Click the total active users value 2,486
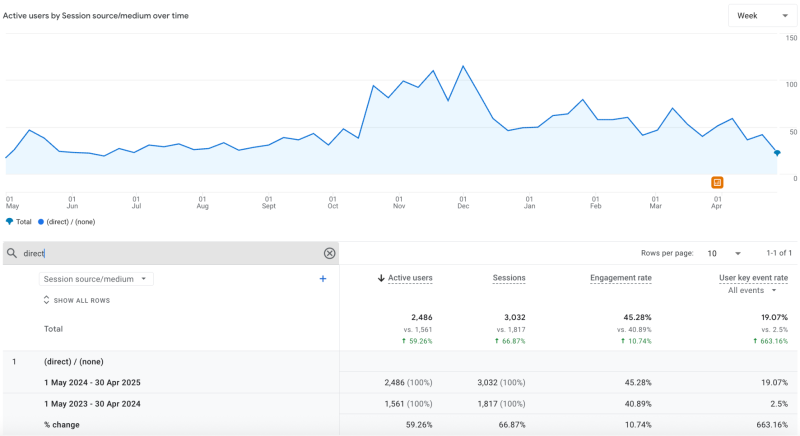This screenshot has width=800, height=436. coord(421,317)
